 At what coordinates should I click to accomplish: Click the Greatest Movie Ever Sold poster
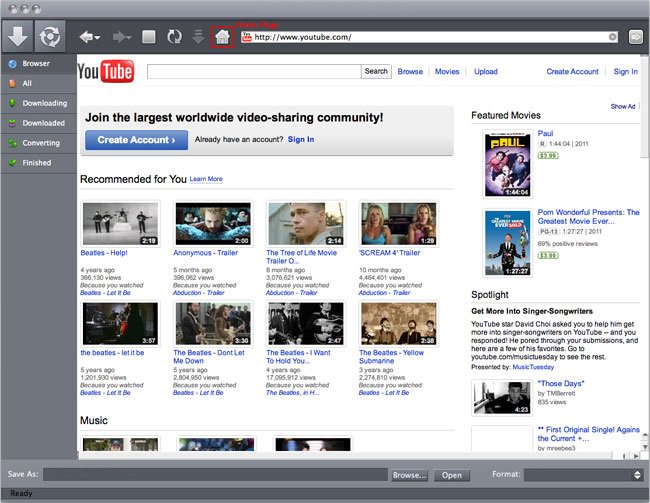pyautogui.click(x=507, y=243)
